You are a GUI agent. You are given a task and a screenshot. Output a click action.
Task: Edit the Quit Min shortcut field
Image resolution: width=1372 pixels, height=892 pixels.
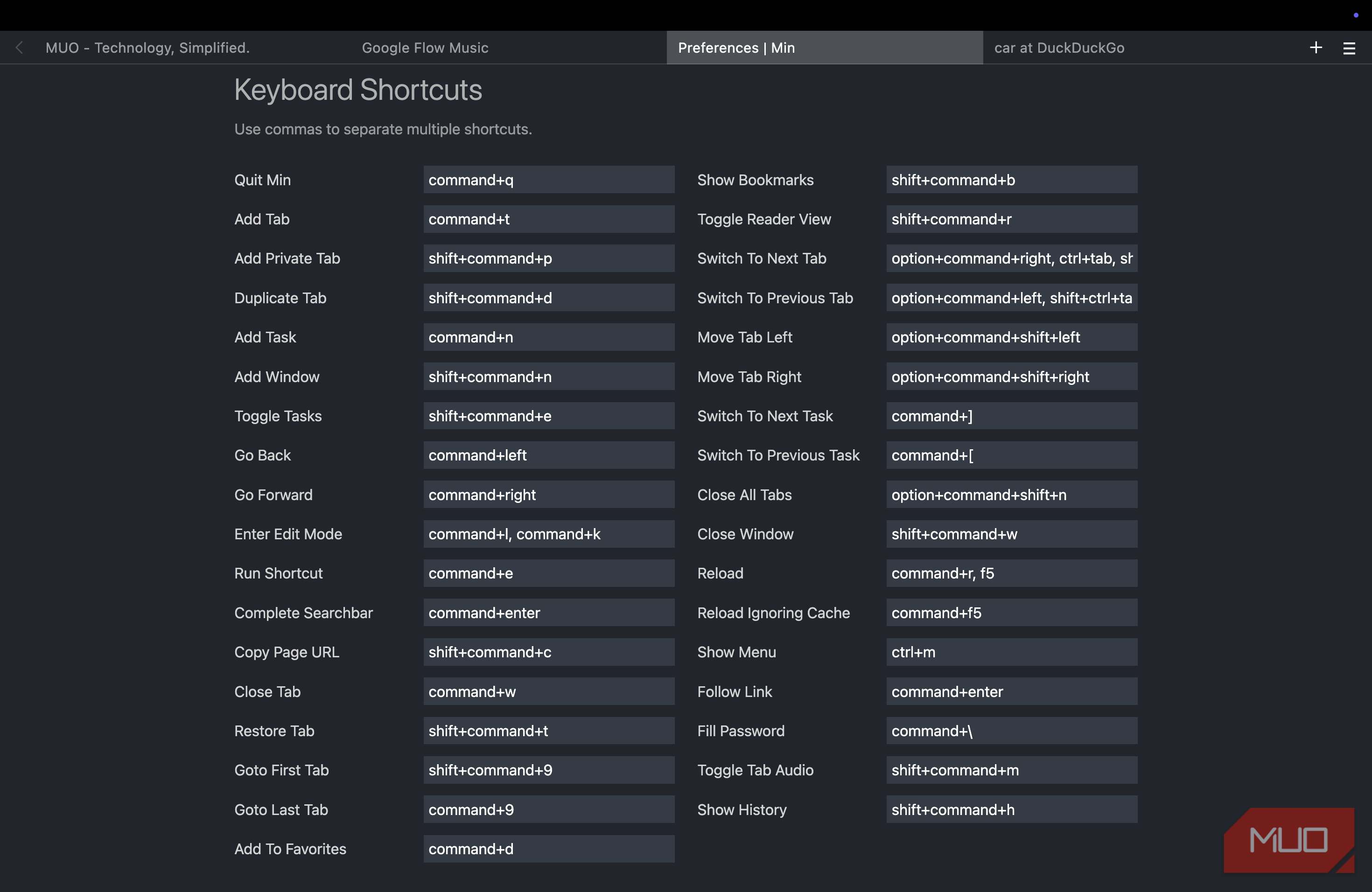point(549,180)
